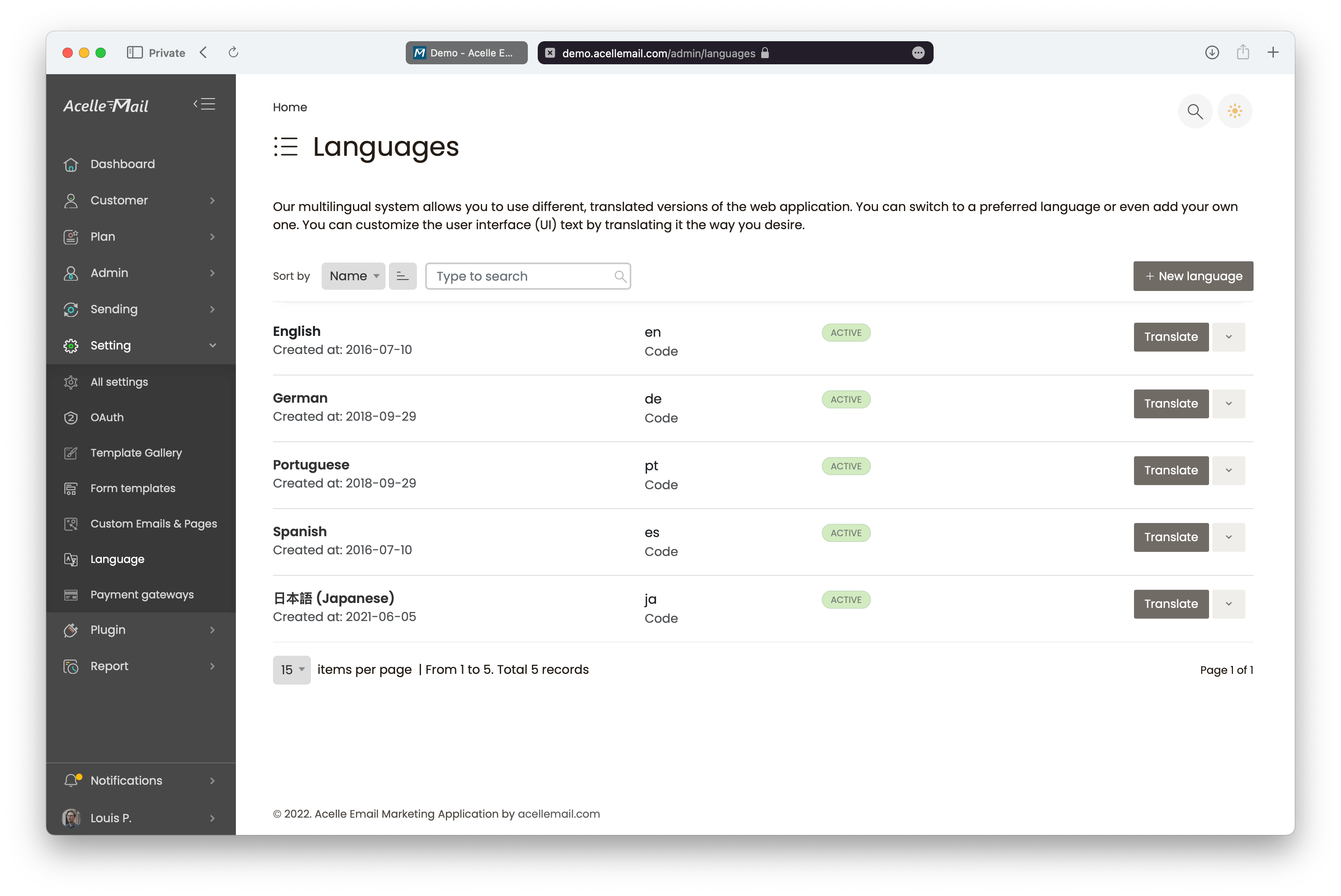This screenshot has height=896, width=1341.
Task: Expand the Plan menu chevron
Action: [213, 237]
